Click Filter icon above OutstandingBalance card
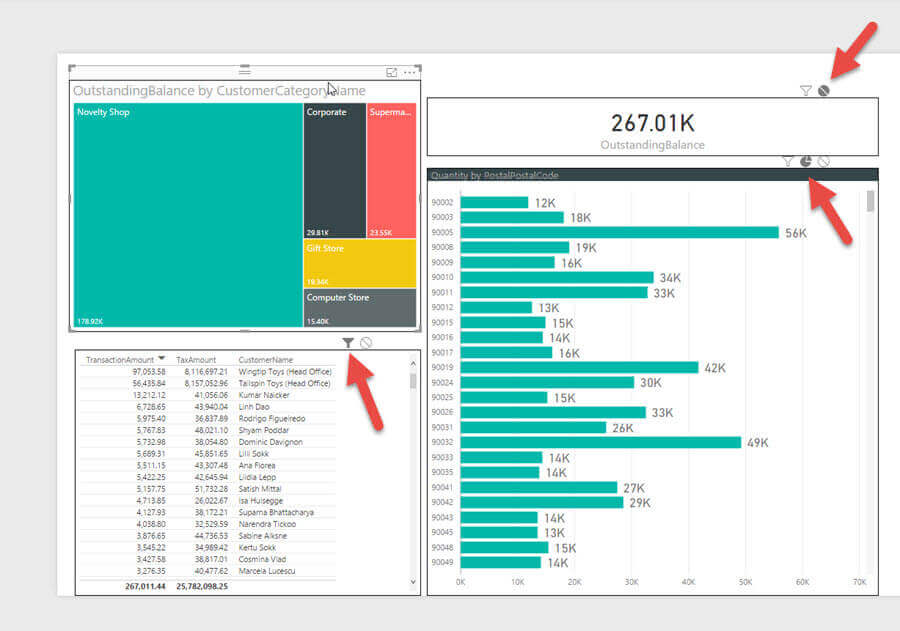The image size is (900, 631). (x=806, y=91)
